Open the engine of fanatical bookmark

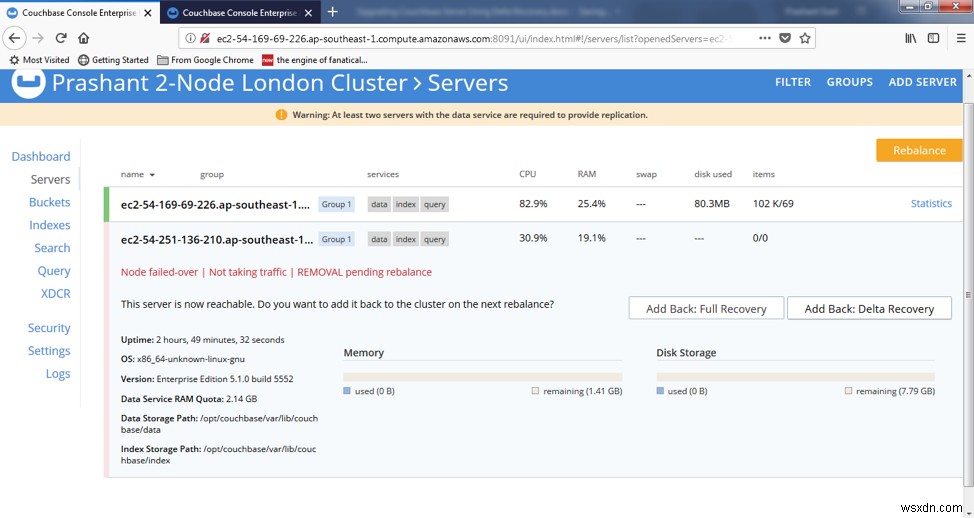click(314, 60)
